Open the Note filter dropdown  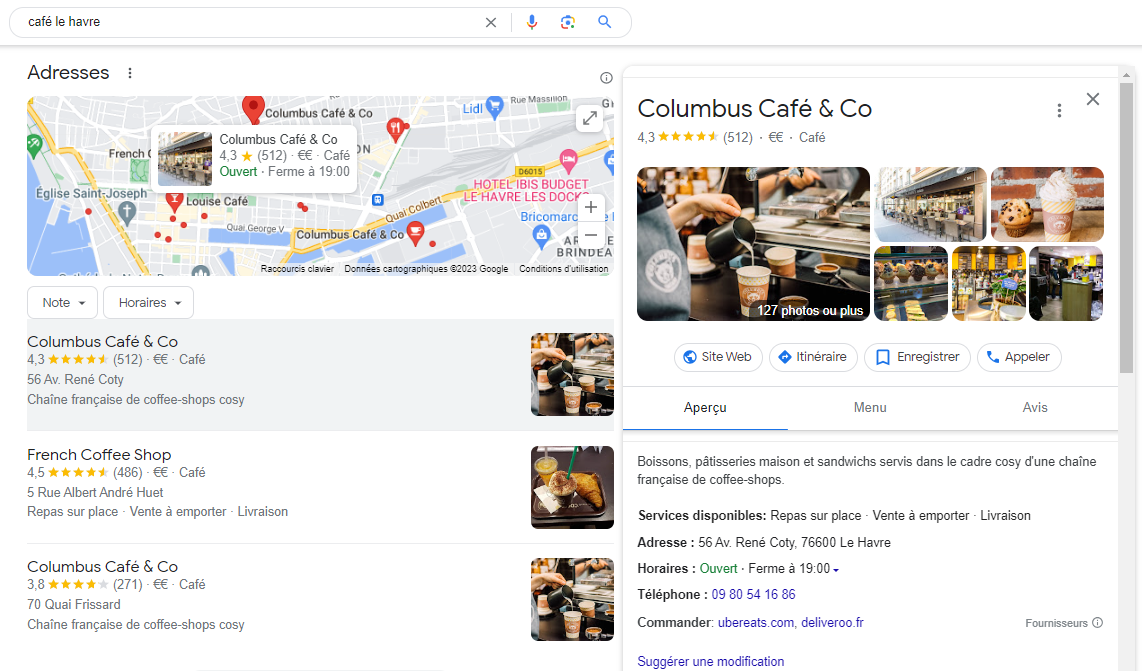62,302
